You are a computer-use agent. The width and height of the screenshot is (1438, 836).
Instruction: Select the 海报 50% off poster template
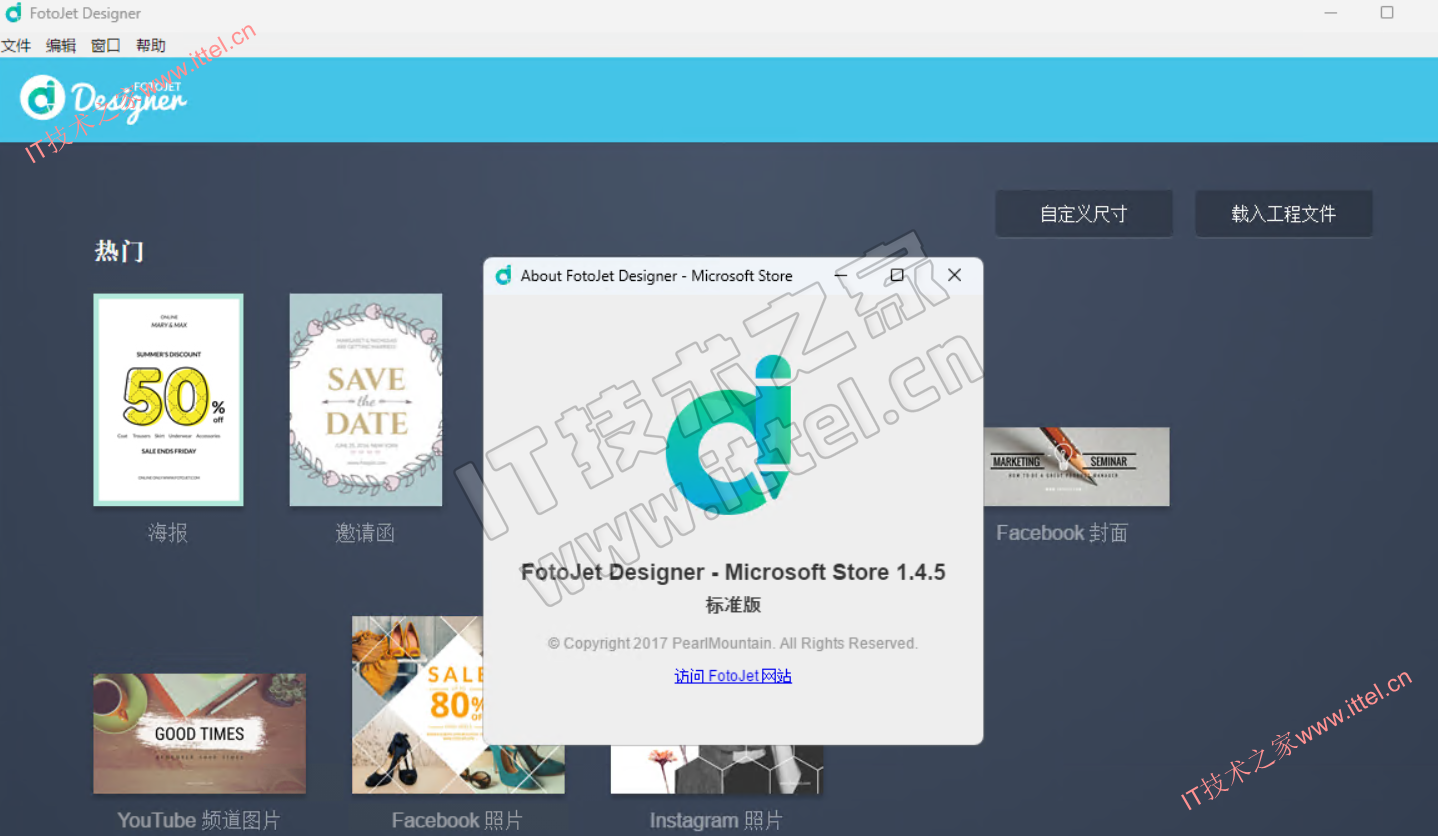[x=168, y=400]
